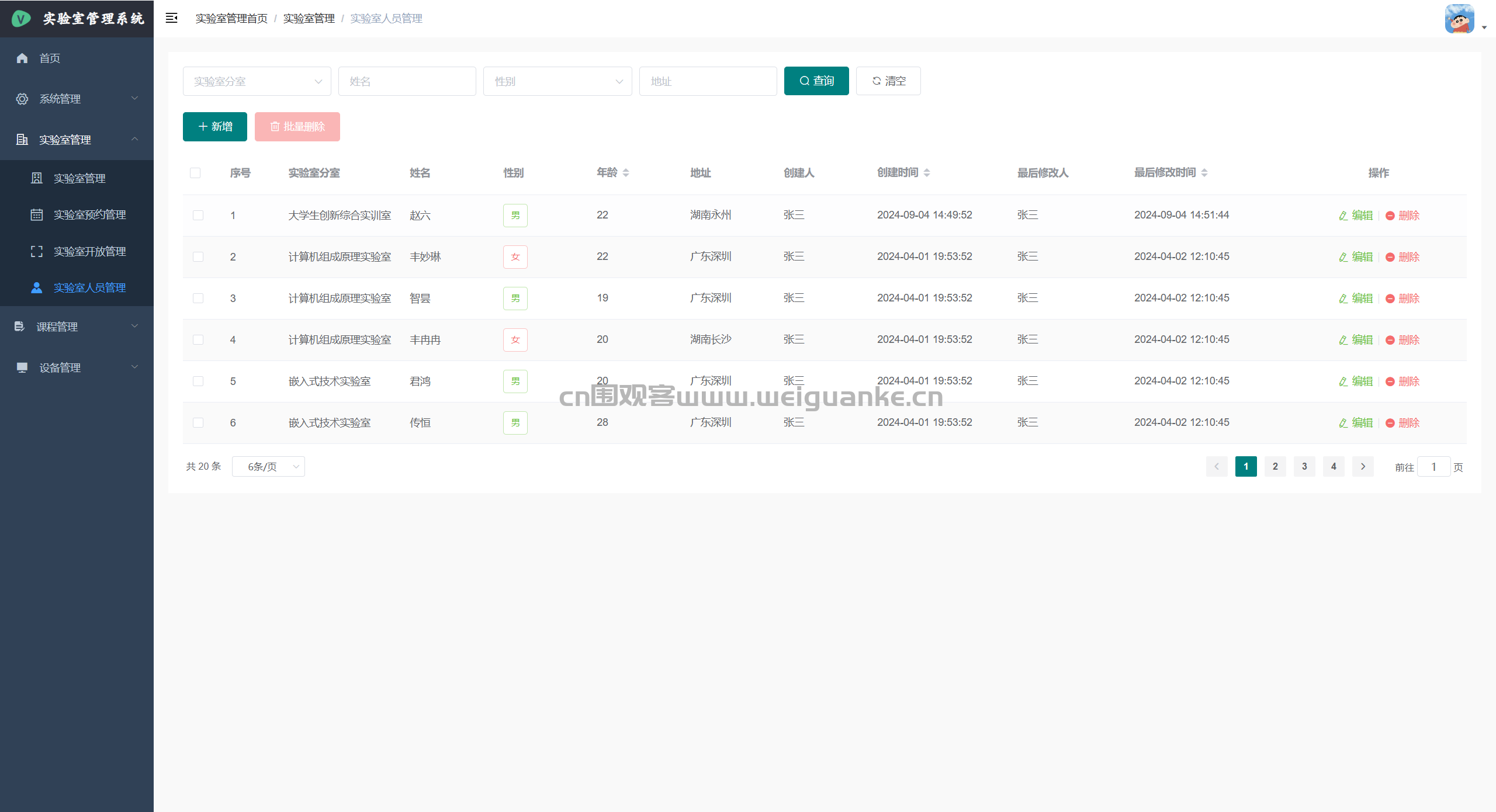Open 实验室预约管理 in the sidebar
This screenshot has height=812, width=1496.
point(89,214)
